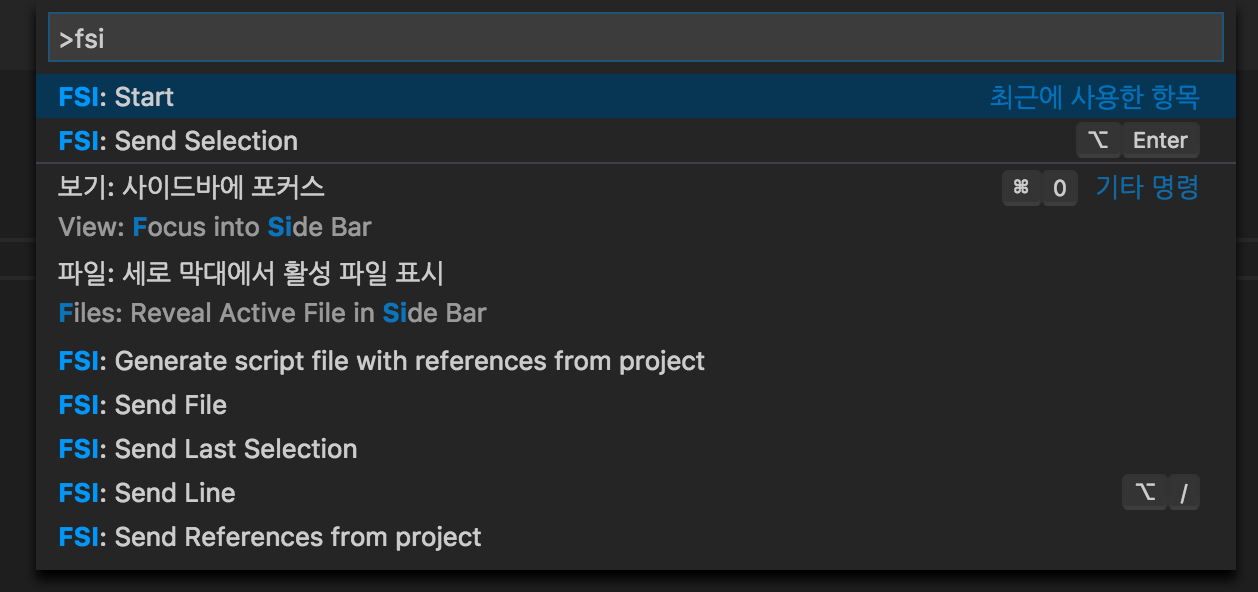The width and height of the screenshot is (1258, 592).
Task: Click the Option key badge beside Enter
Action: tap(1099, 140)
